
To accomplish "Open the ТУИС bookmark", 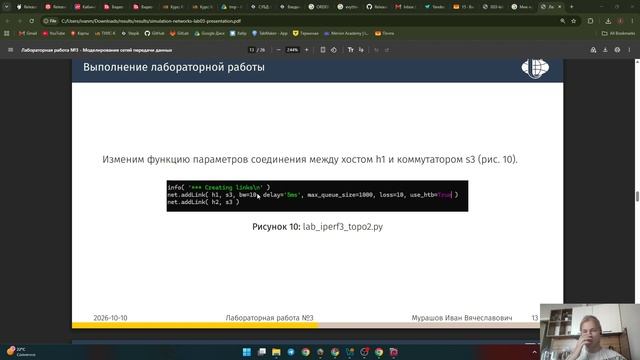I will coord(105,33).
